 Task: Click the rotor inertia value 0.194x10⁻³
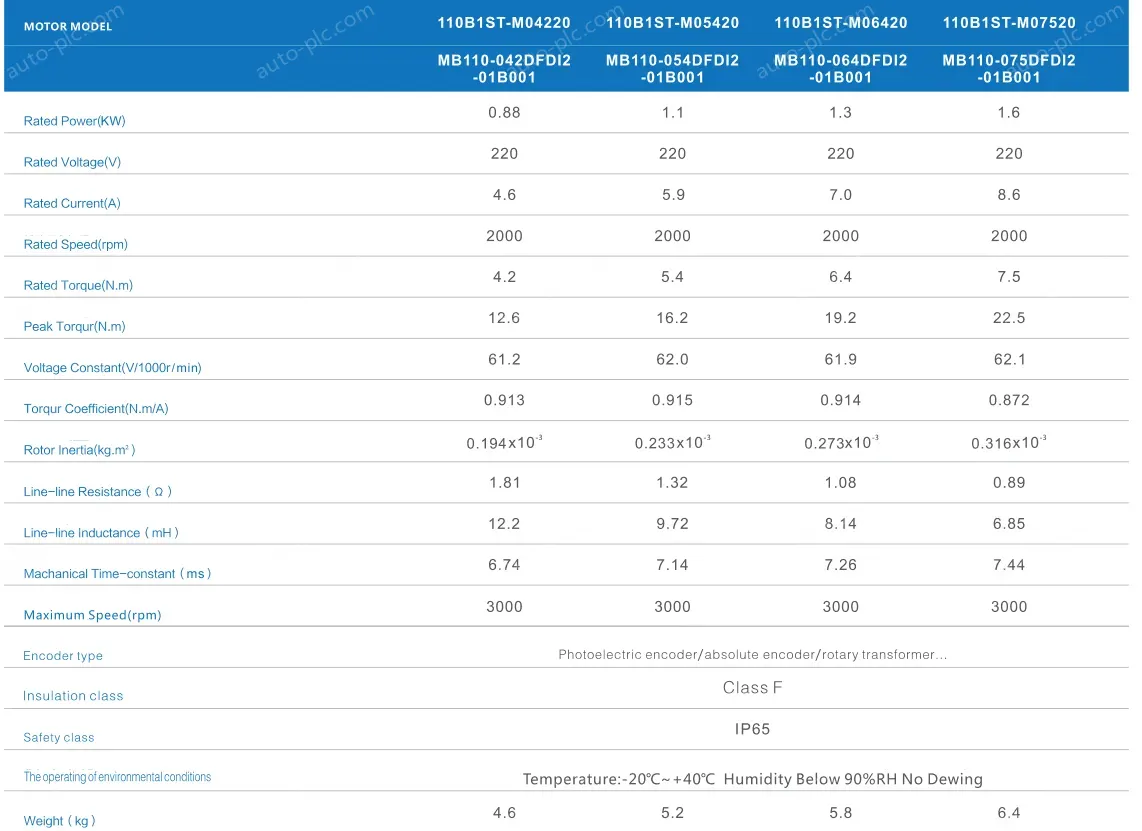click(504, 442)
